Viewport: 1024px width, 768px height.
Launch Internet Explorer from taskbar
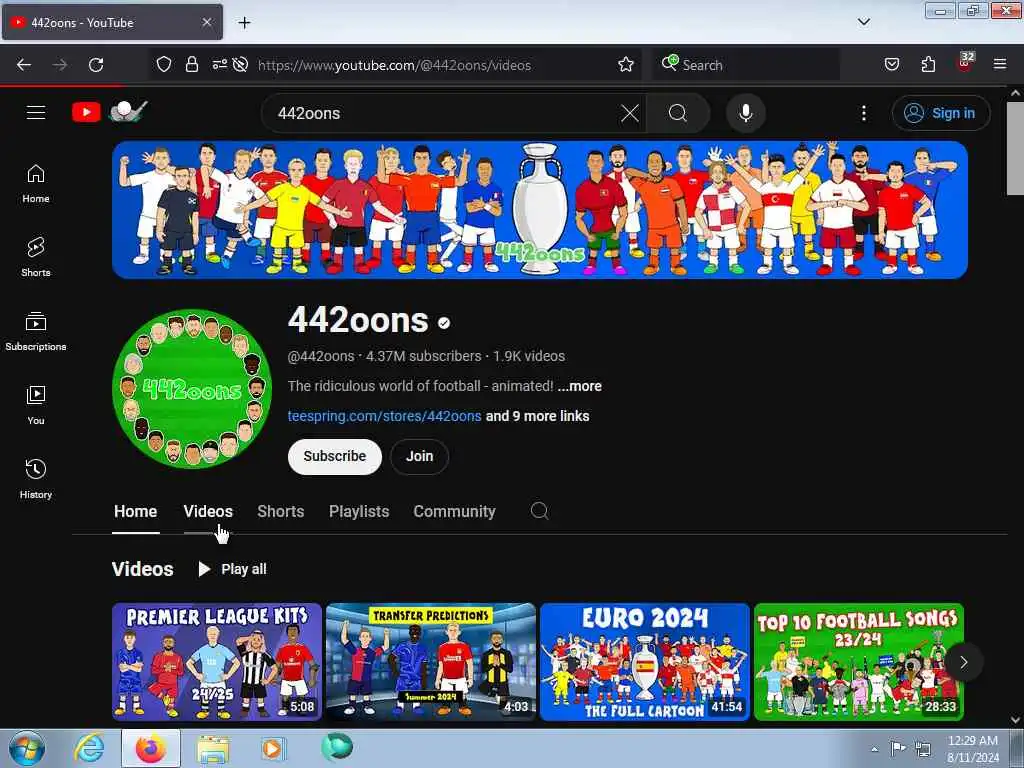click(89, 748)
